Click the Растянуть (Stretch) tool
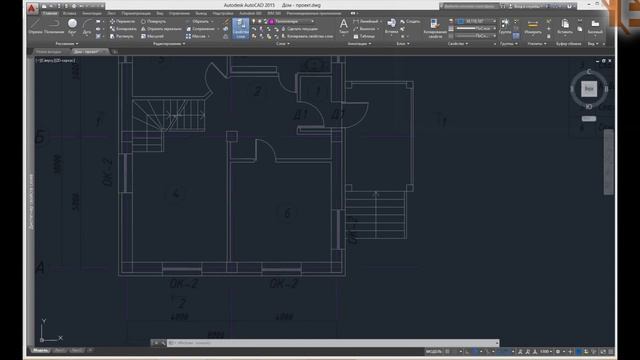This screenshot has height=360, width=640. (x=122, y=36)
